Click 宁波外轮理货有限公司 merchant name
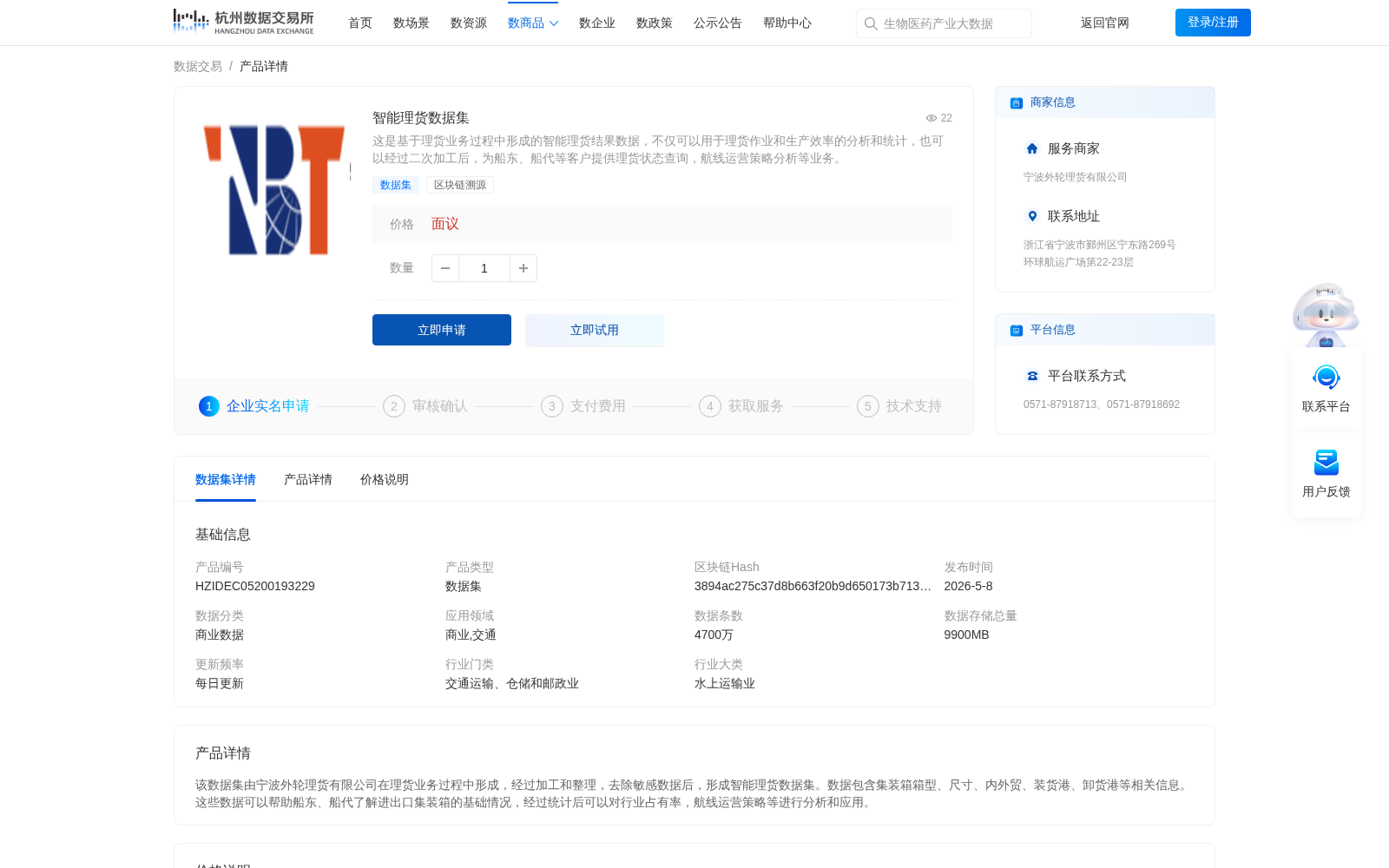 pyautogui.click(x=1076, y=177)
